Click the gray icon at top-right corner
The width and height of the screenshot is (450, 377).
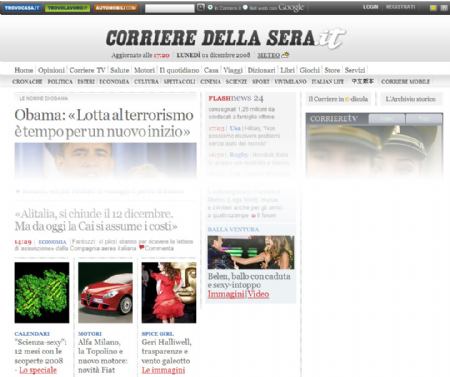point(444,8)
